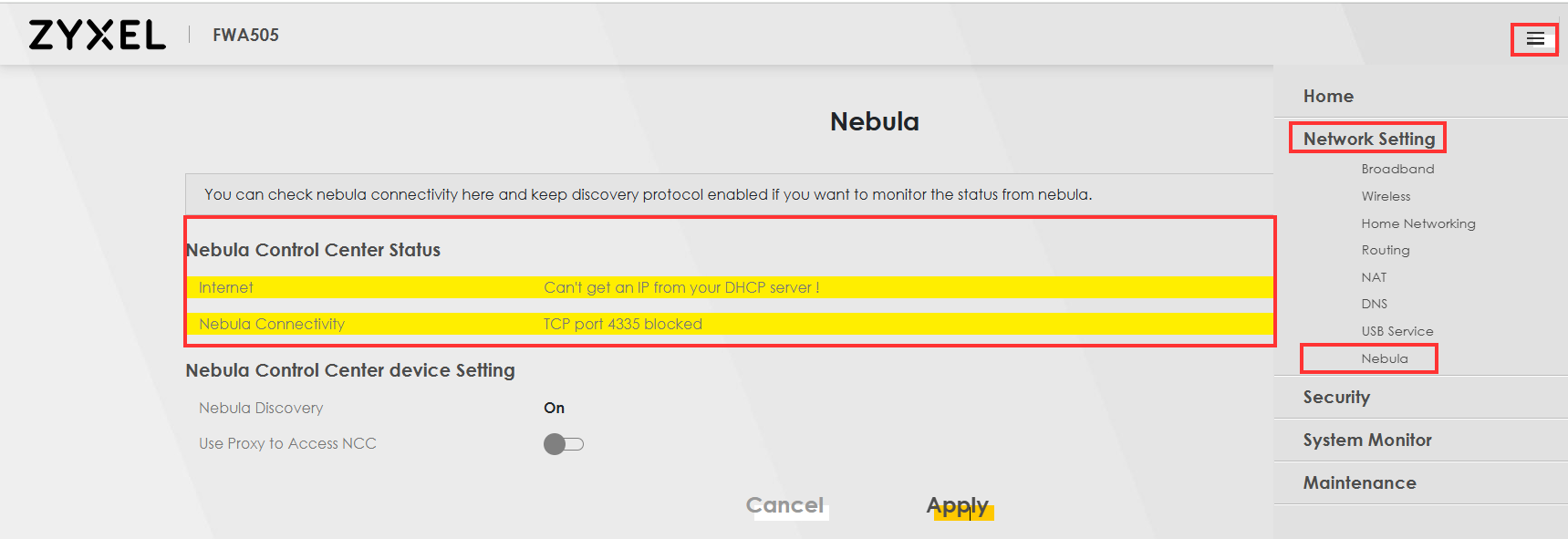Select USB Service in the sidebar
The height and width of the screenshot is (539, 1568).
[x=1397, y=331]
